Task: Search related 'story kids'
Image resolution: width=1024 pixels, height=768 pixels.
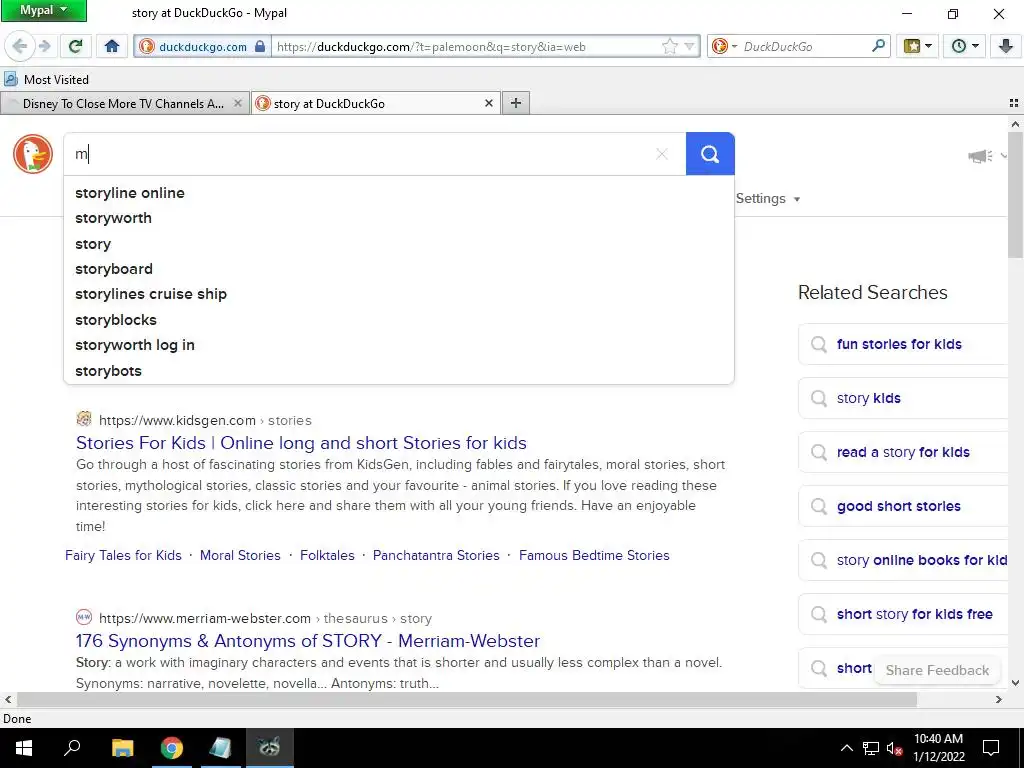Action: (903, 398)
